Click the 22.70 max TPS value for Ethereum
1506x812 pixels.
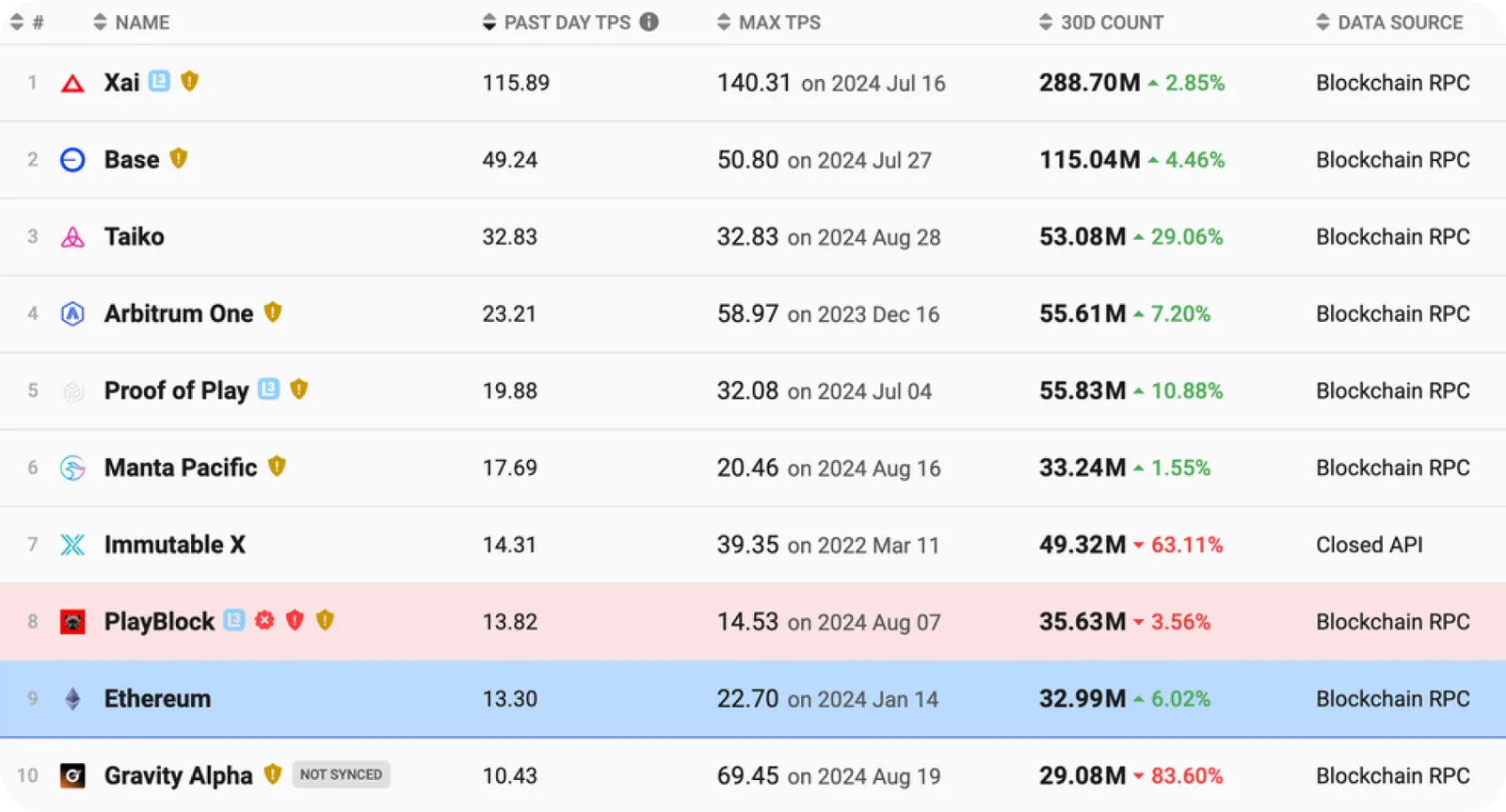coord(748,699)
